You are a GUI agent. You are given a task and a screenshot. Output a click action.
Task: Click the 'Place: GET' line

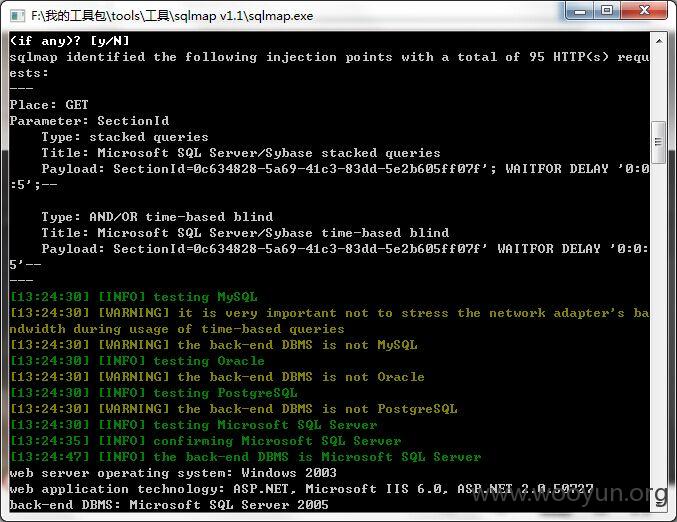click(49, 105)
